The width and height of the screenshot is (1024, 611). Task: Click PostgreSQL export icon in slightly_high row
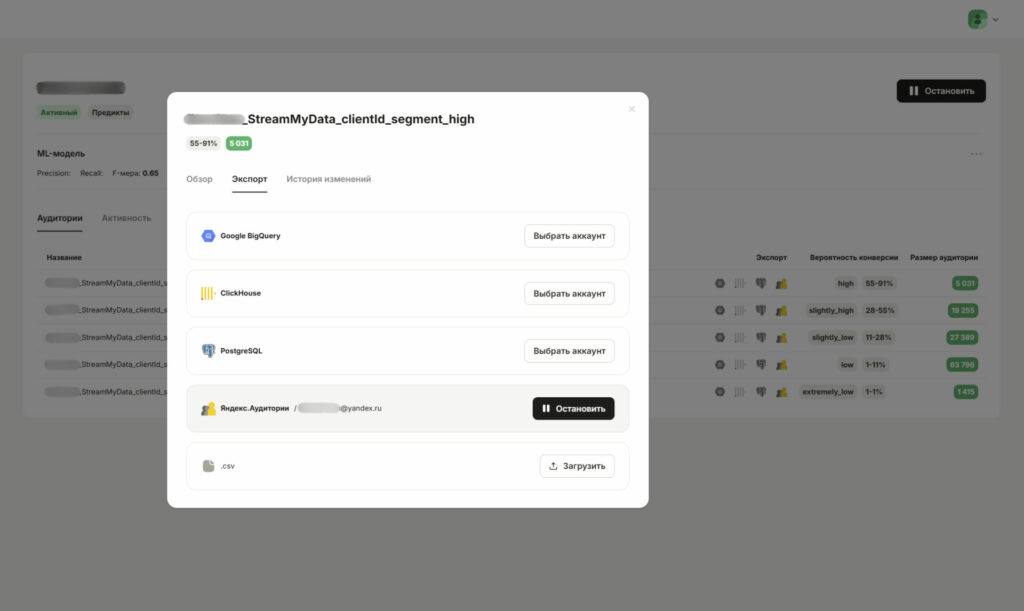pos(761,310)
